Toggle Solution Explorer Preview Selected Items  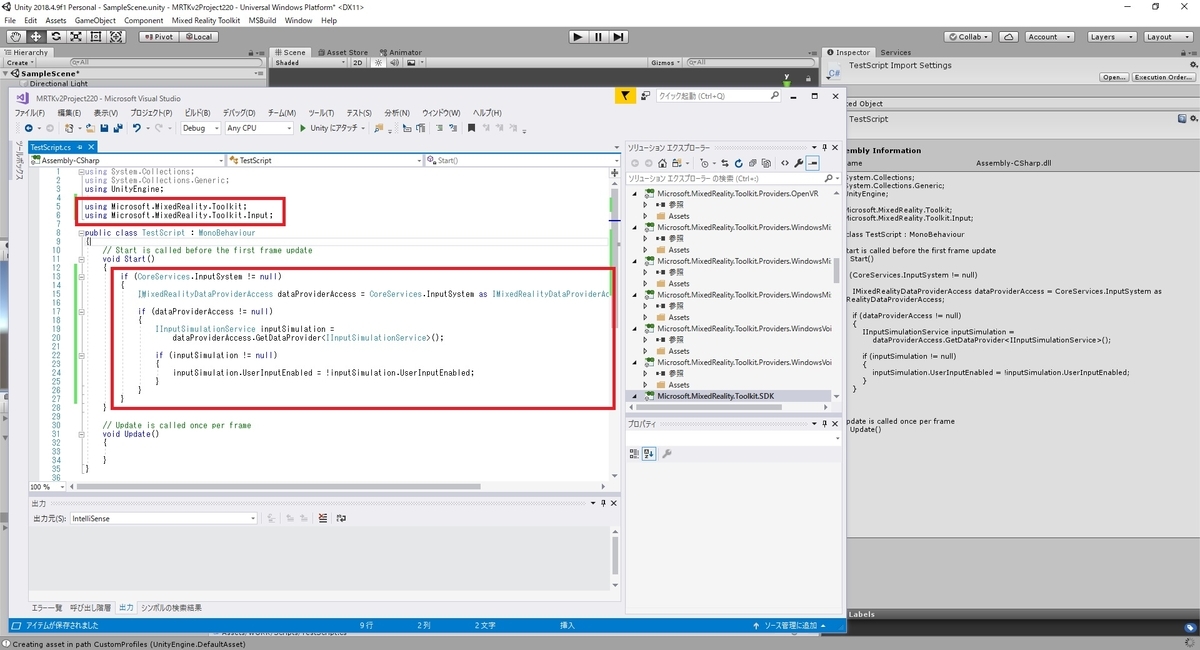pyautogui.click(x=813, y=163)
